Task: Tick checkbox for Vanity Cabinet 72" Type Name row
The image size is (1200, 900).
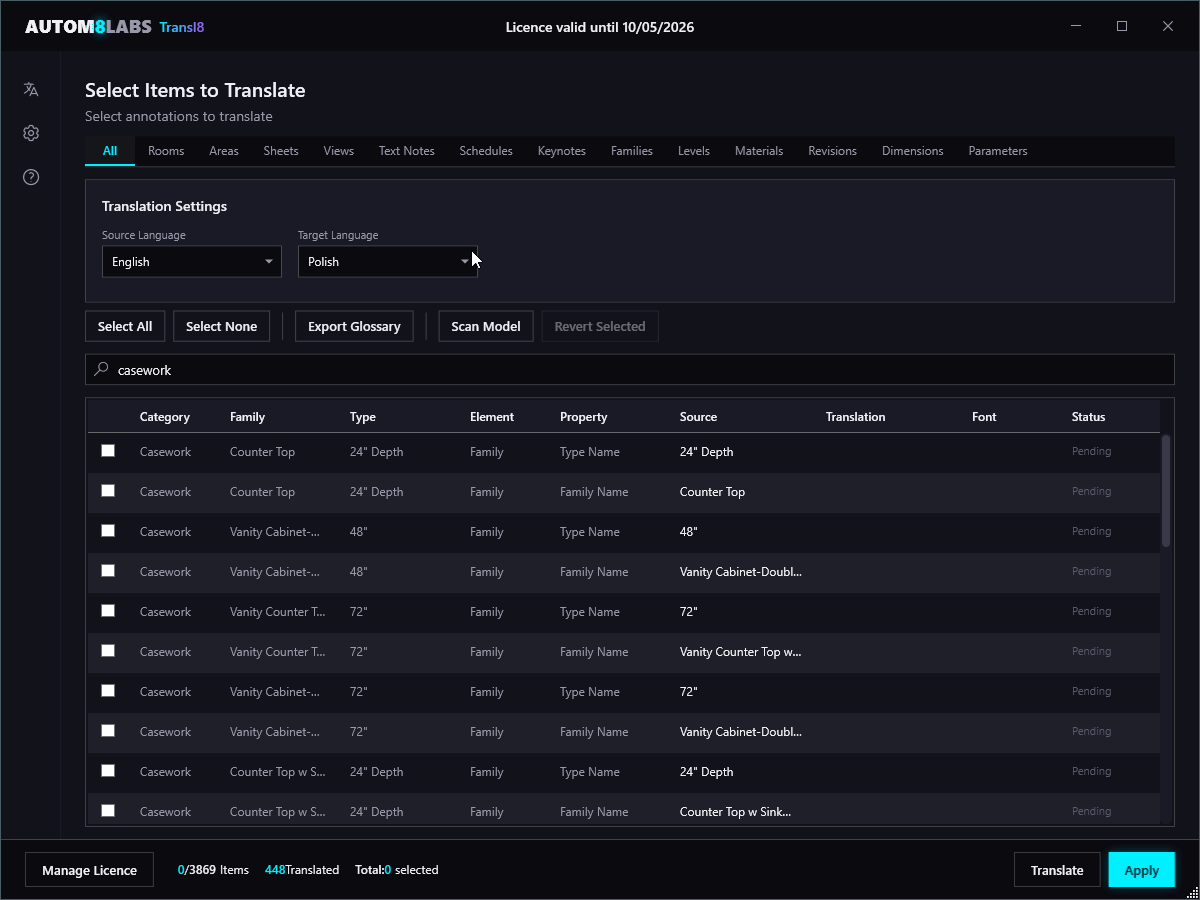Action: click(108, 691)
